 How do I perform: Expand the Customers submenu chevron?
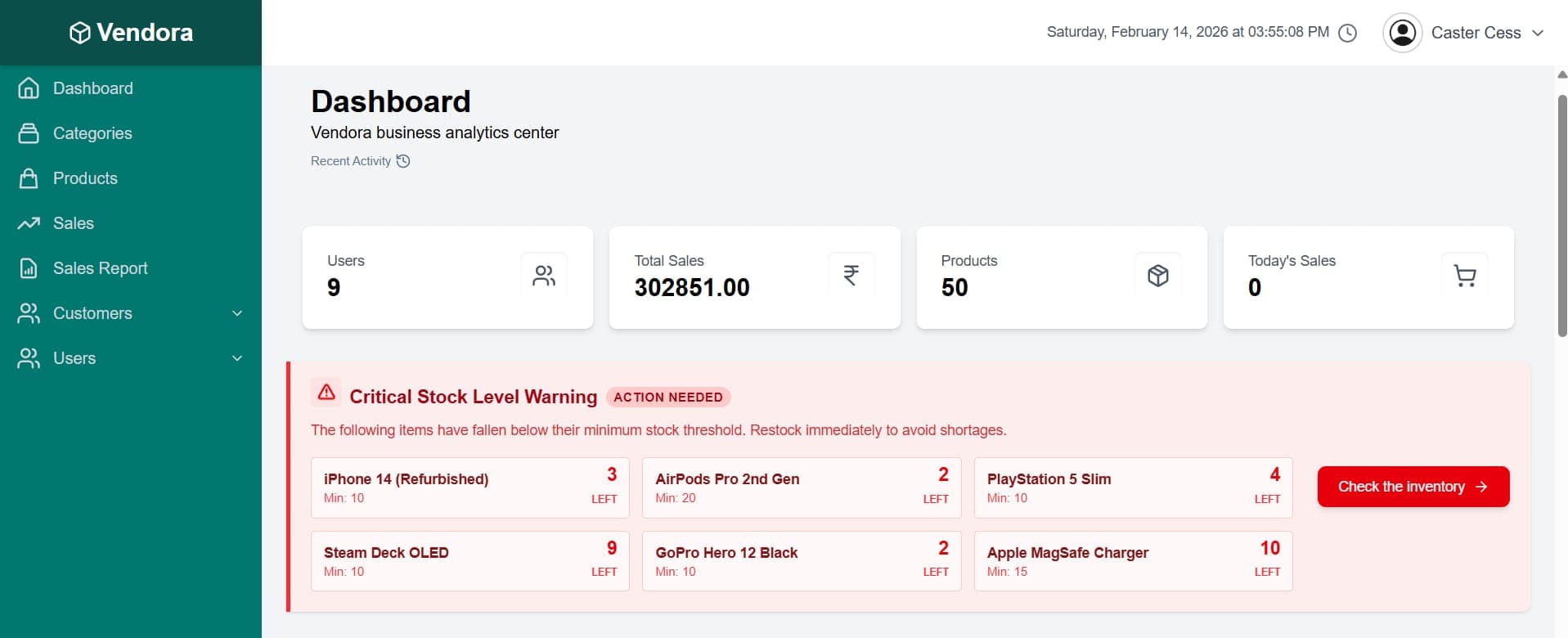click(237, 313)
